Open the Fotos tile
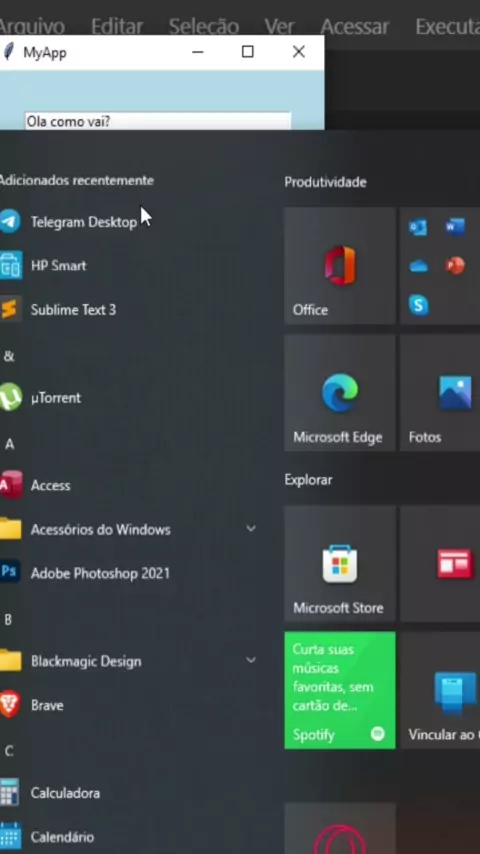Image resolution: width=480 pixels, height=854 pixels. click(440, 393)
